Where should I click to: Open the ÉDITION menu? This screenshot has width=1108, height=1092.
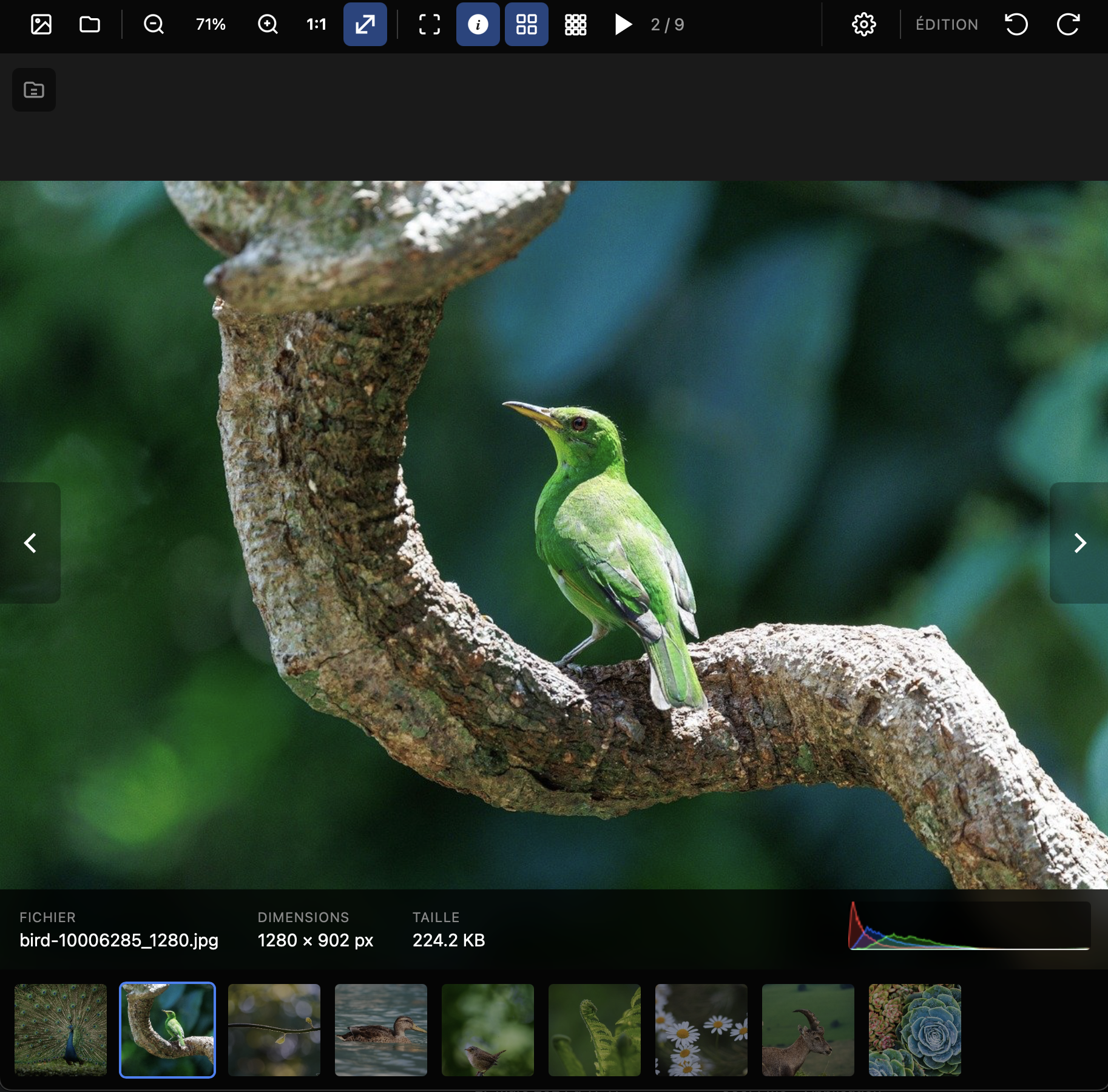[x=946, y=24]
